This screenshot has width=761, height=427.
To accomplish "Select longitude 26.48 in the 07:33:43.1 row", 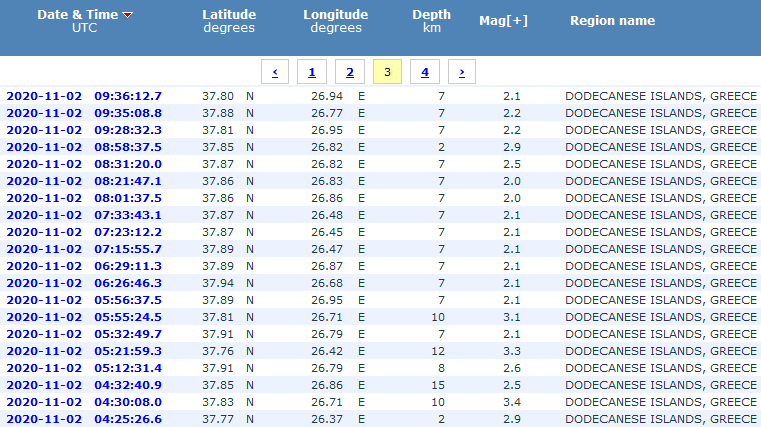I will click(327, 215).
